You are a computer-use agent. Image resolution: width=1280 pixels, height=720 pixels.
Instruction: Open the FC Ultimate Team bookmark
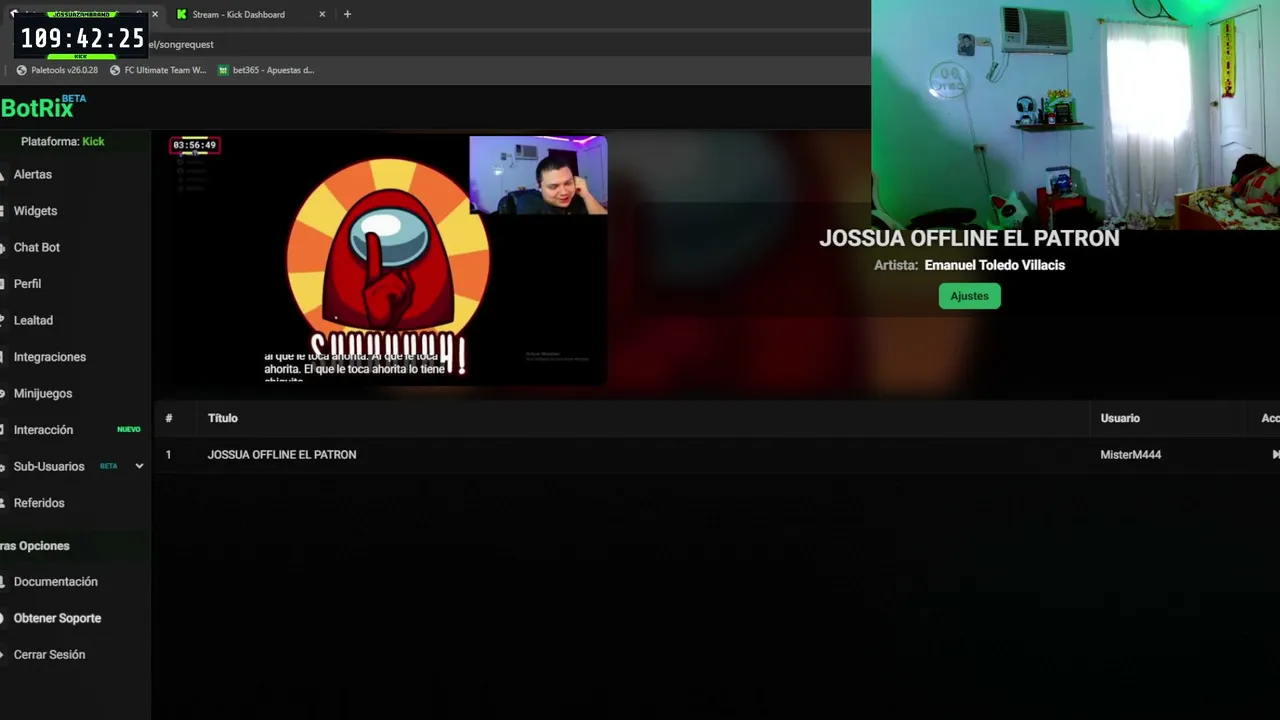[158, 70]
